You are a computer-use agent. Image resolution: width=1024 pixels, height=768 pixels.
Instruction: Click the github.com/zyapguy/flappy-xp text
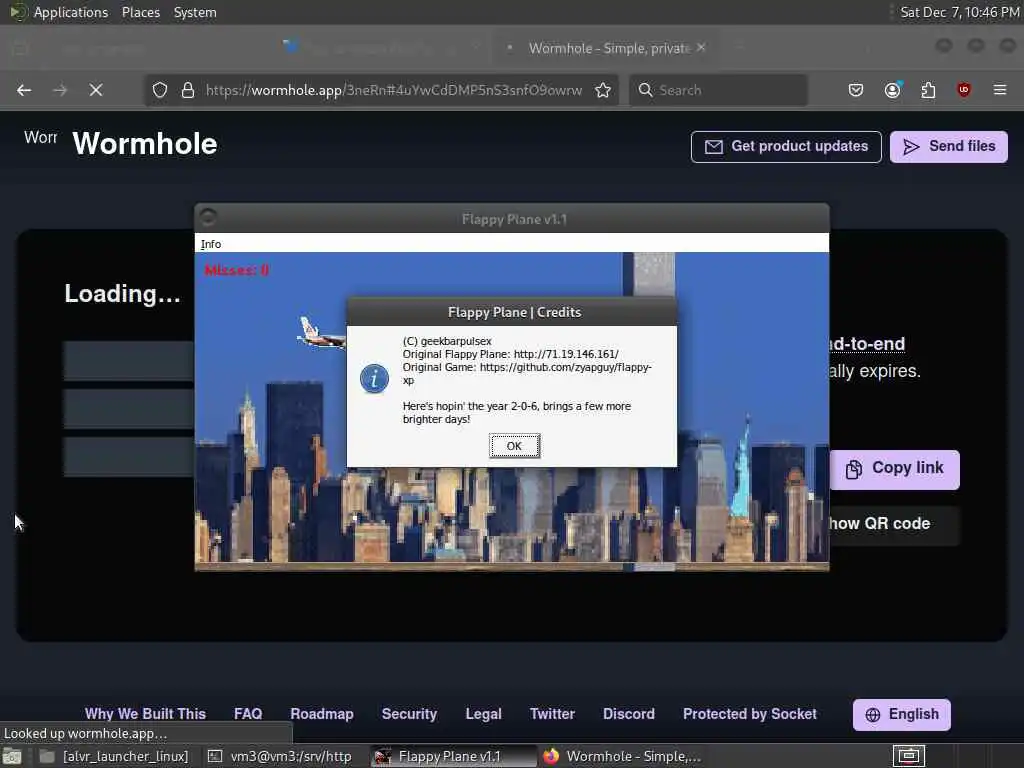(x=527, y=374)
